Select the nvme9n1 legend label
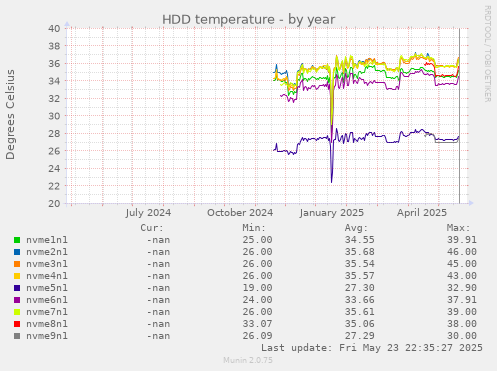The image size is (497, 371). coord(47,336)
